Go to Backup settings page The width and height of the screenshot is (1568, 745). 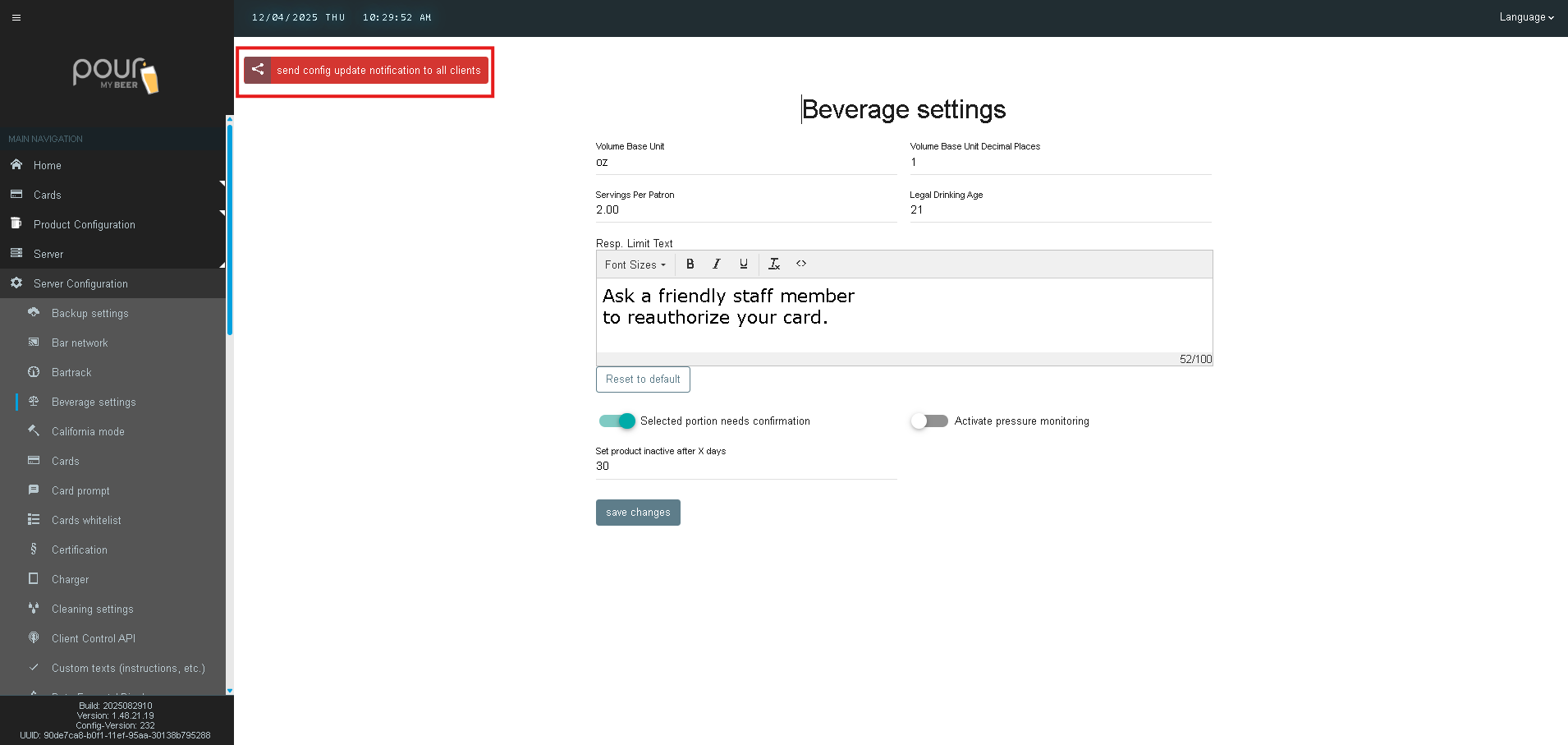tap(89, 313)
